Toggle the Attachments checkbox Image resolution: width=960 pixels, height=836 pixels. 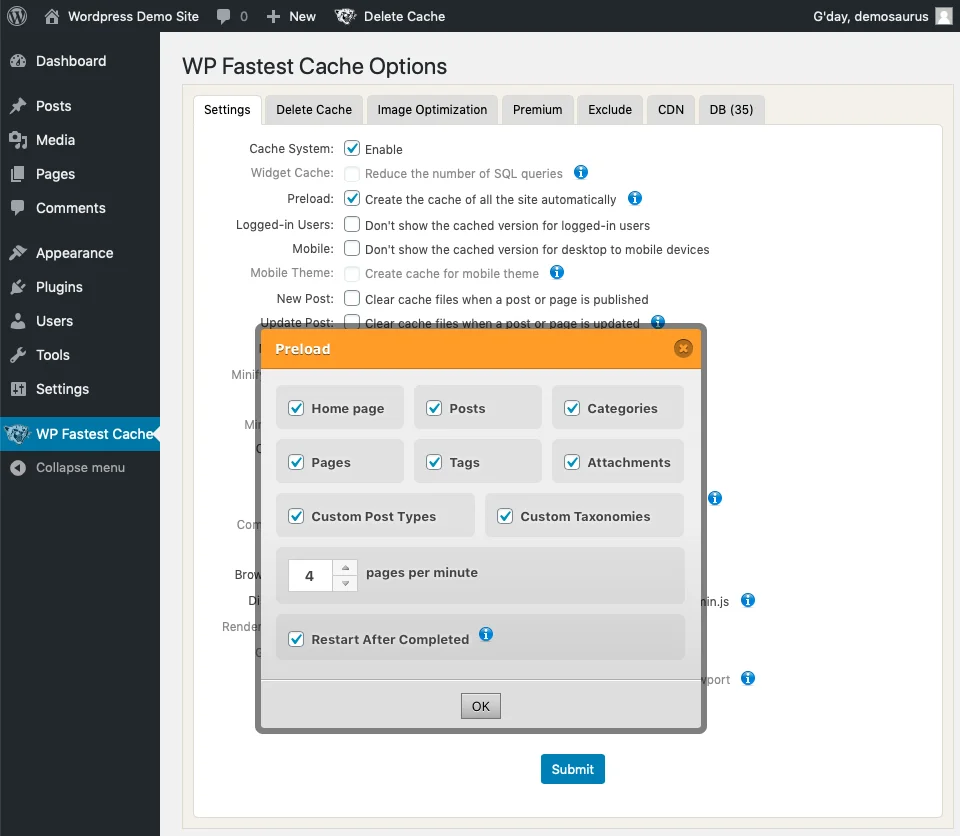[572, 462]
